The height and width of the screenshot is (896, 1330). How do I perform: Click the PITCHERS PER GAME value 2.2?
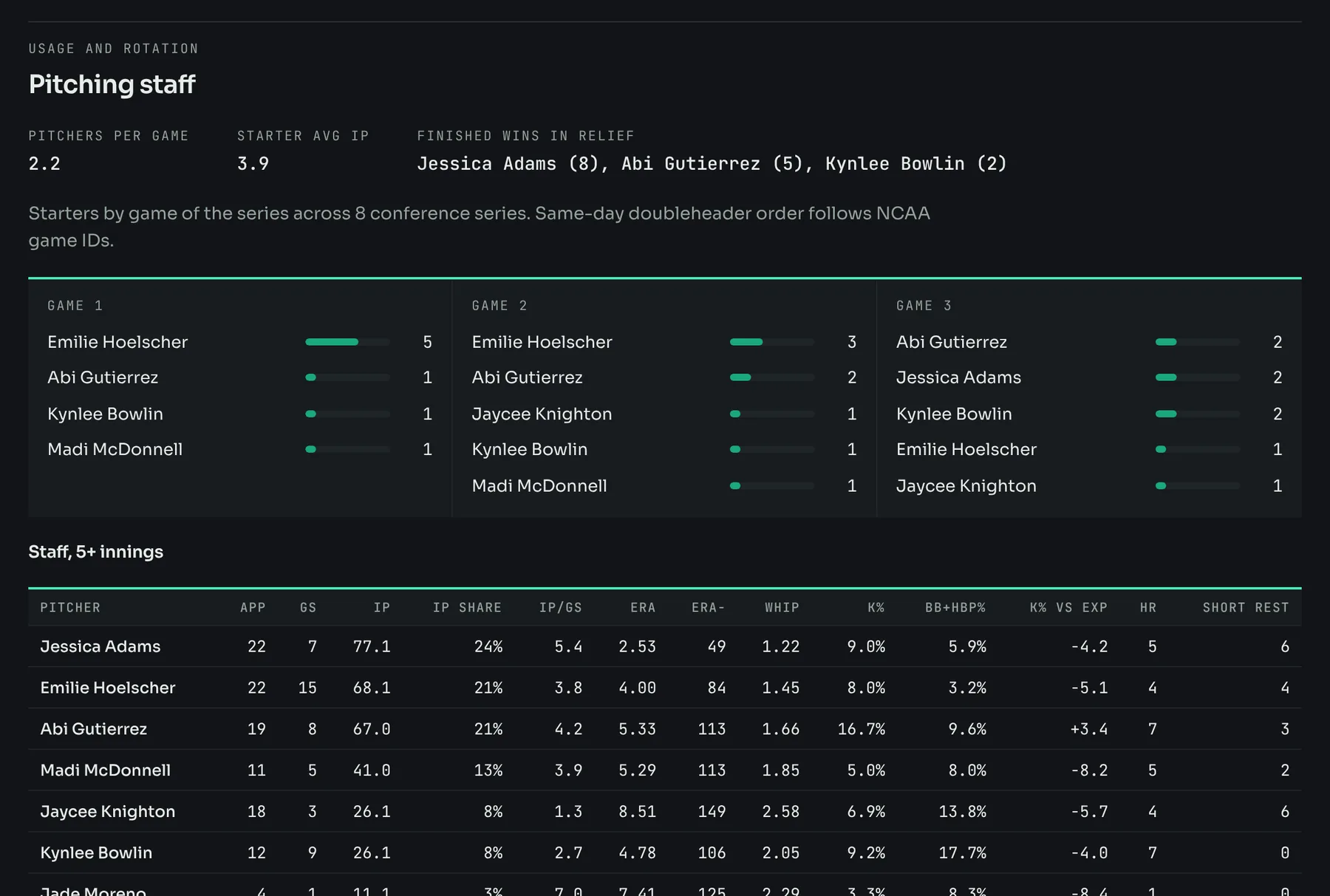44,163
